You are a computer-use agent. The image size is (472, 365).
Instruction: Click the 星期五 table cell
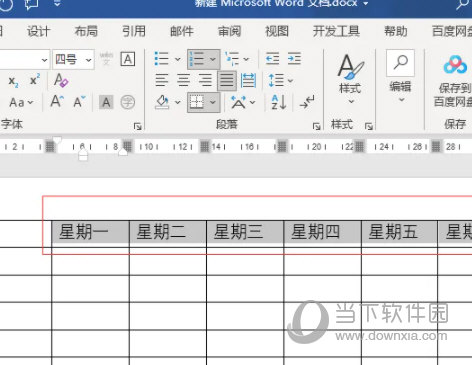(x=399, y=233)
